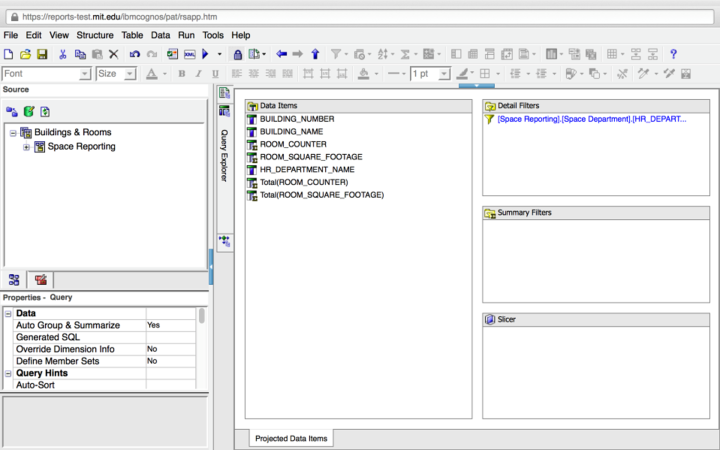Open the Structure menu

tap(95, 35)
